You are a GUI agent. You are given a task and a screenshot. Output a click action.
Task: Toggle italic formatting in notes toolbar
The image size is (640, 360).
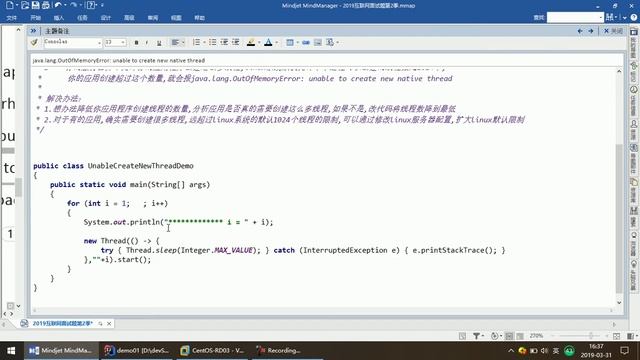click(x=147, y=42)
